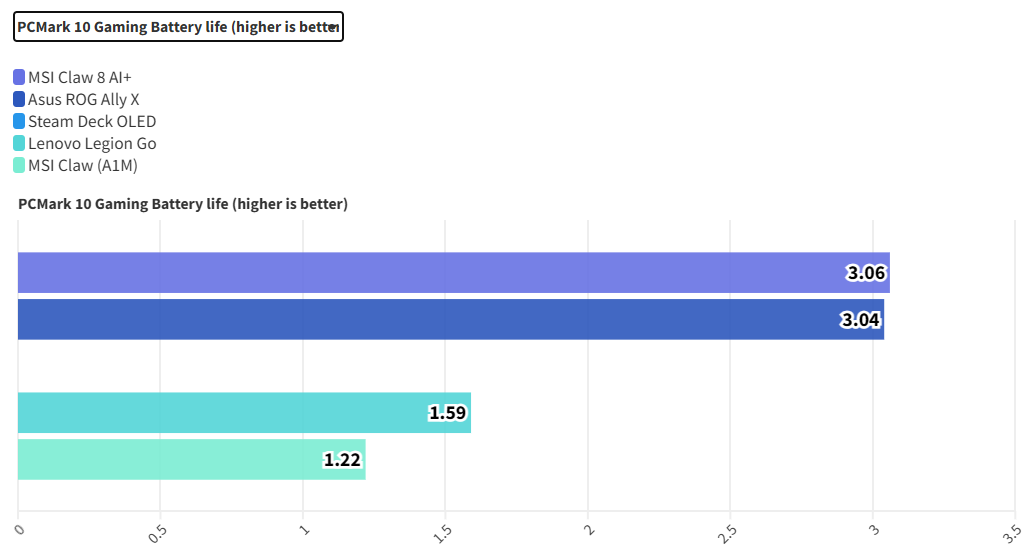Click the 1.22 value label
Image resolution: width=1031 pixels, height=557 pixels.
342,460
